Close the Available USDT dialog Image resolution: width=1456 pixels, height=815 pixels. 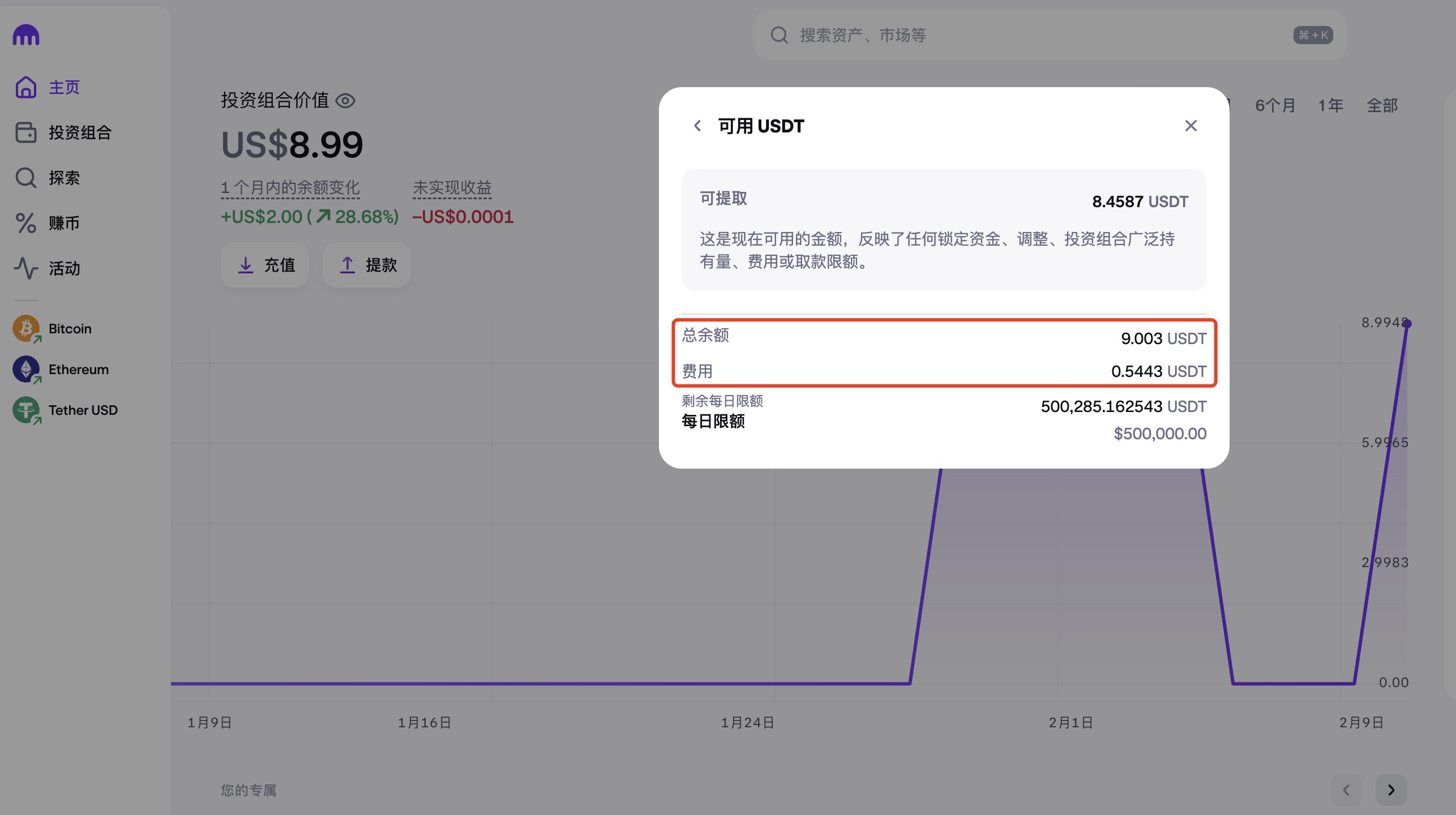pos(1191,126)
